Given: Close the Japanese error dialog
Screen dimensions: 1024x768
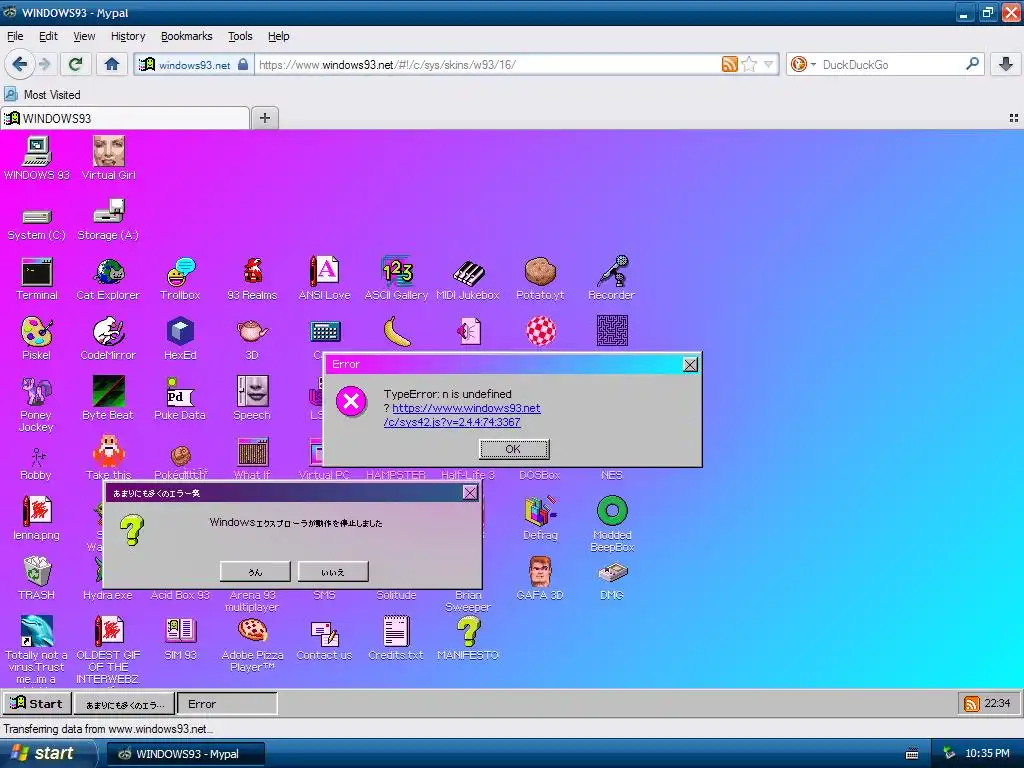Looking at the screenshot, I should tap(470, 492).
